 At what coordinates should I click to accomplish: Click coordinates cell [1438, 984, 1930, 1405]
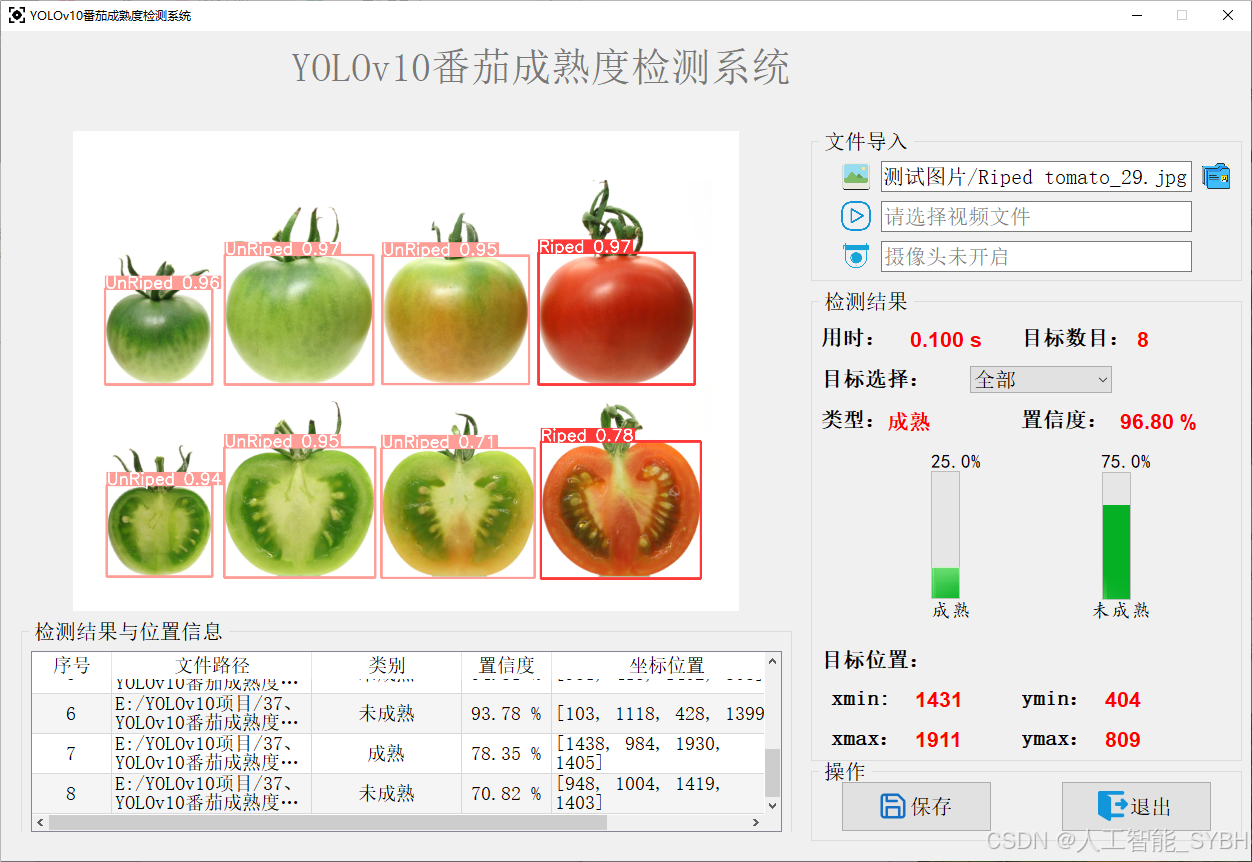pos(659,754)
